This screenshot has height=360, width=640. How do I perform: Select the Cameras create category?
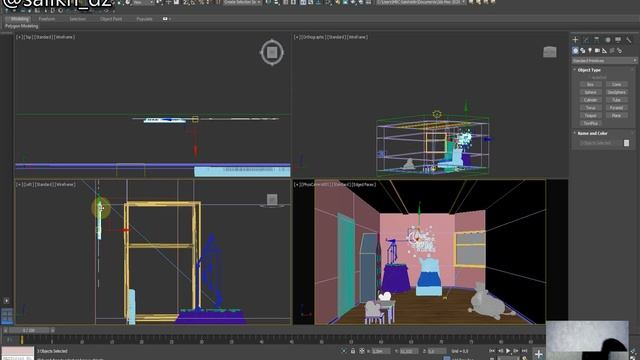pos(597,51)
